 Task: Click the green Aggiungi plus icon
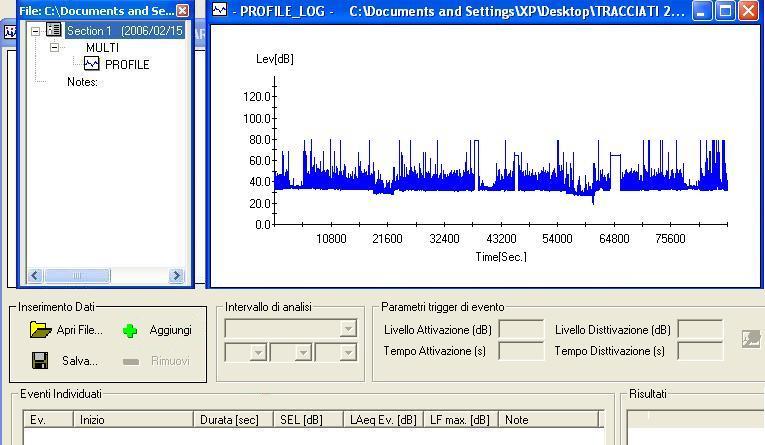130,331
